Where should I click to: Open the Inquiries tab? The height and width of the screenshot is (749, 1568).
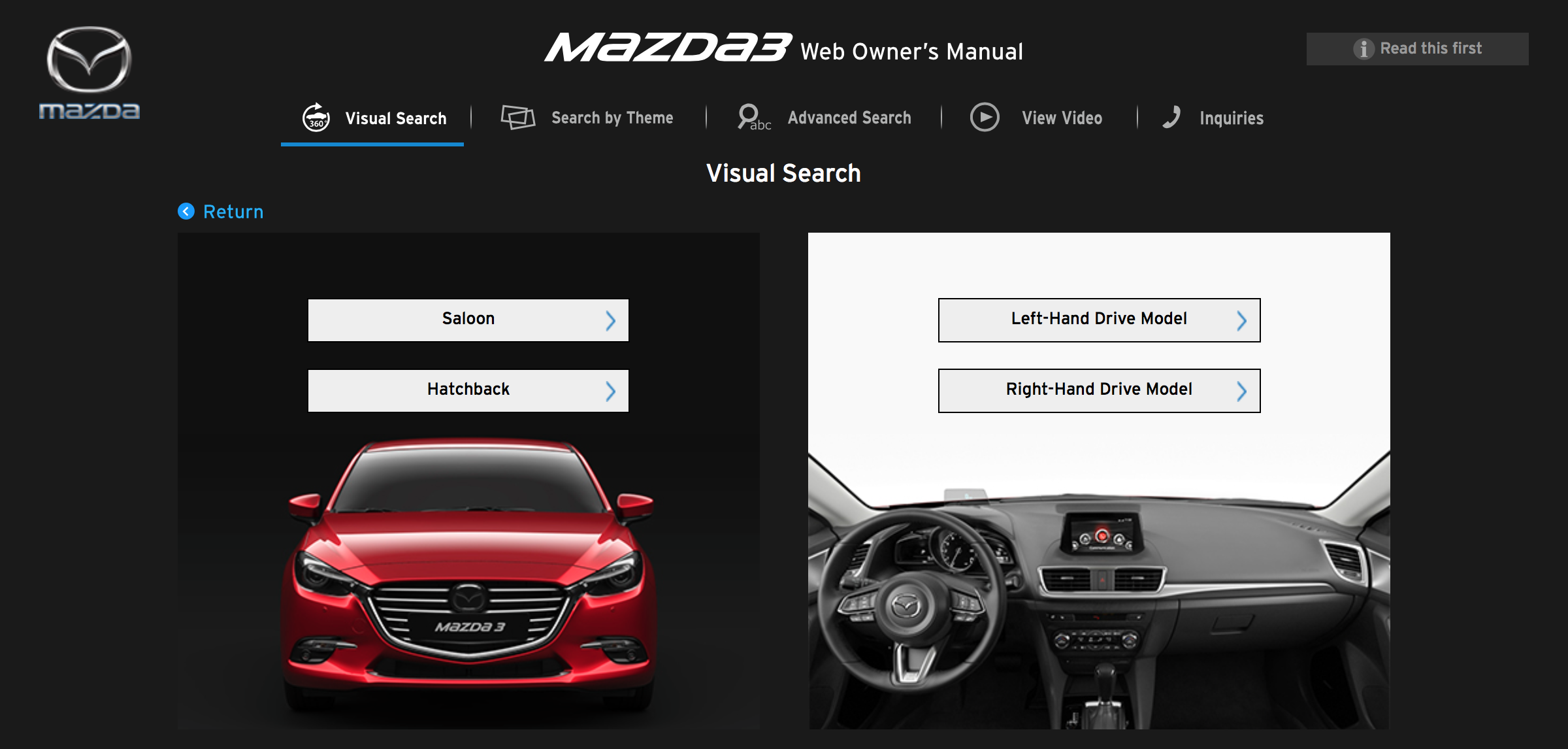tap(1231, 118)
